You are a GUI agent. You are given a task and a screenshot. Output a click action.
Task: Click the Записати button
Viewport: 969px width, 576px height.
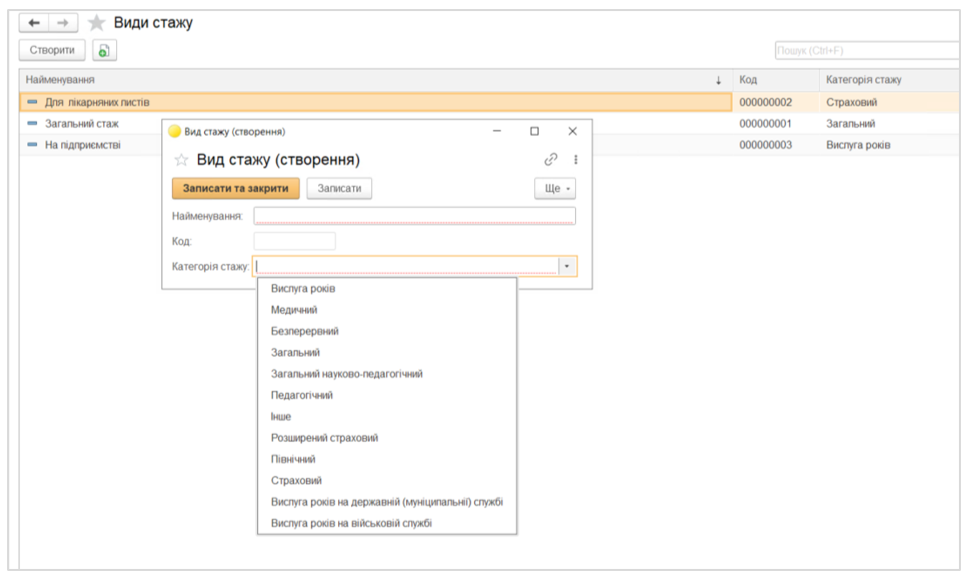click(339, 189)
